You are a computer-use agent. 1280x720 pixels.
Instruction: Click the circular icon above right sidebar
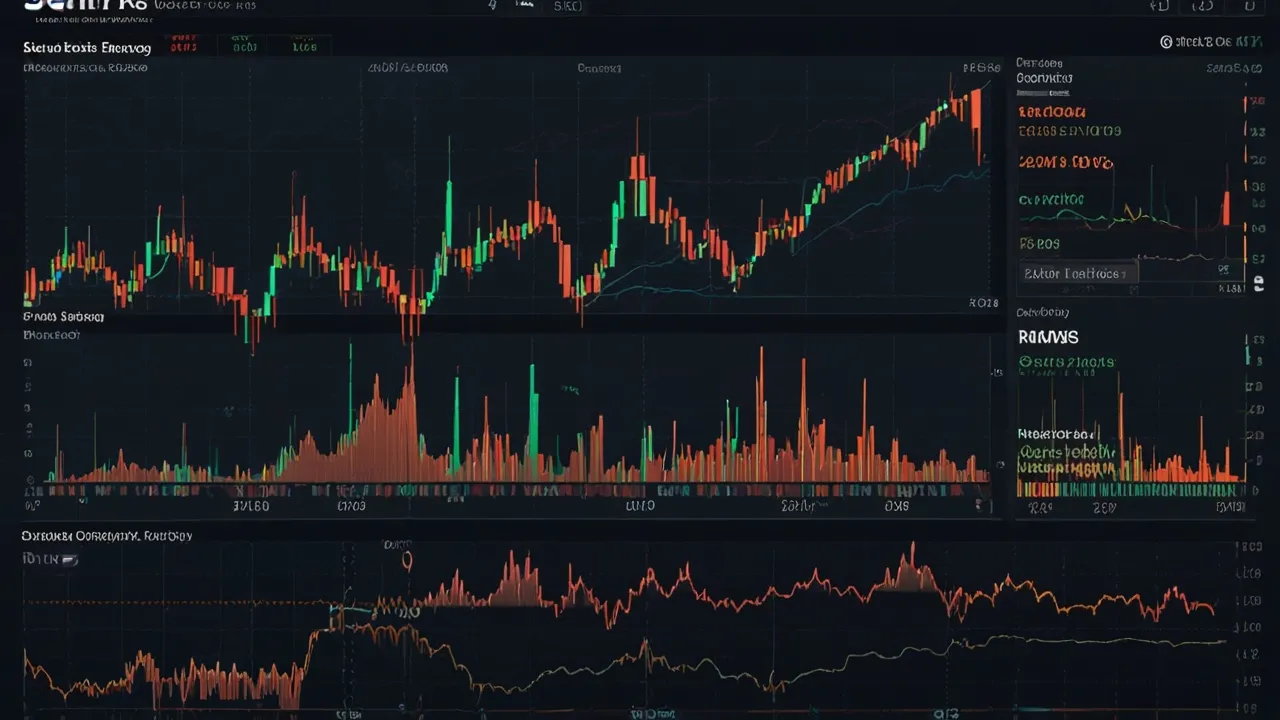[1166, 42]
